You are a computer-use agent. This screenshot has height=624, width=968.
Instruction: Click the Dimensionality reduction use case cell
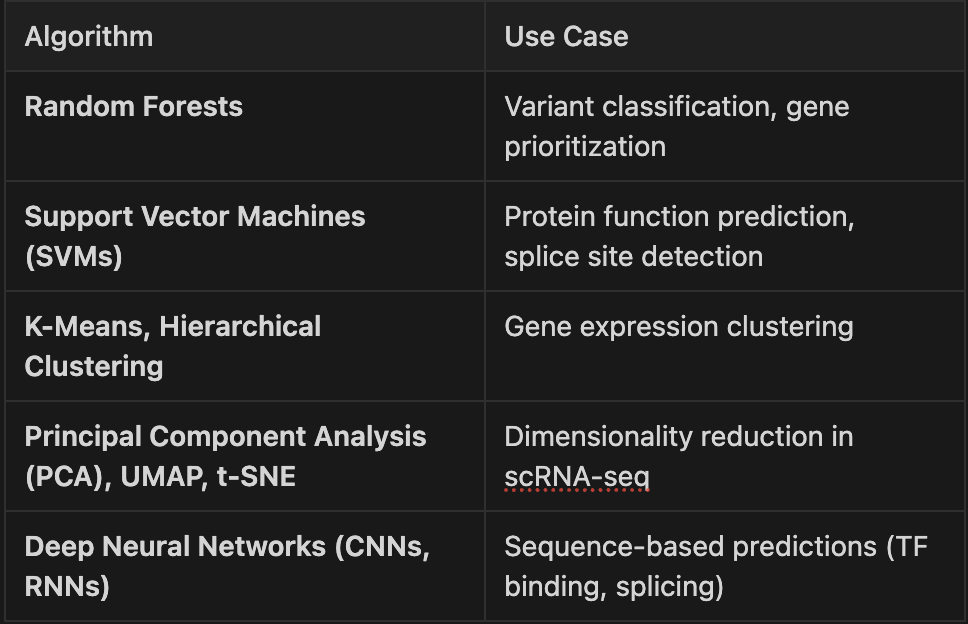pos(678,437)
